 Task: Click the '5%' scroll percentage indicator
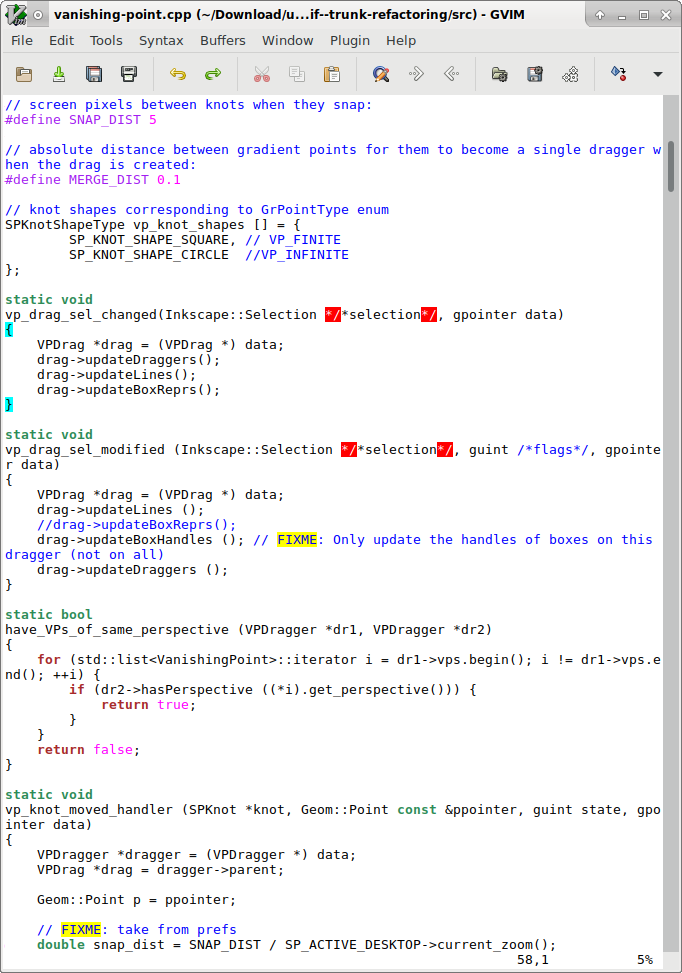point(645,959)
